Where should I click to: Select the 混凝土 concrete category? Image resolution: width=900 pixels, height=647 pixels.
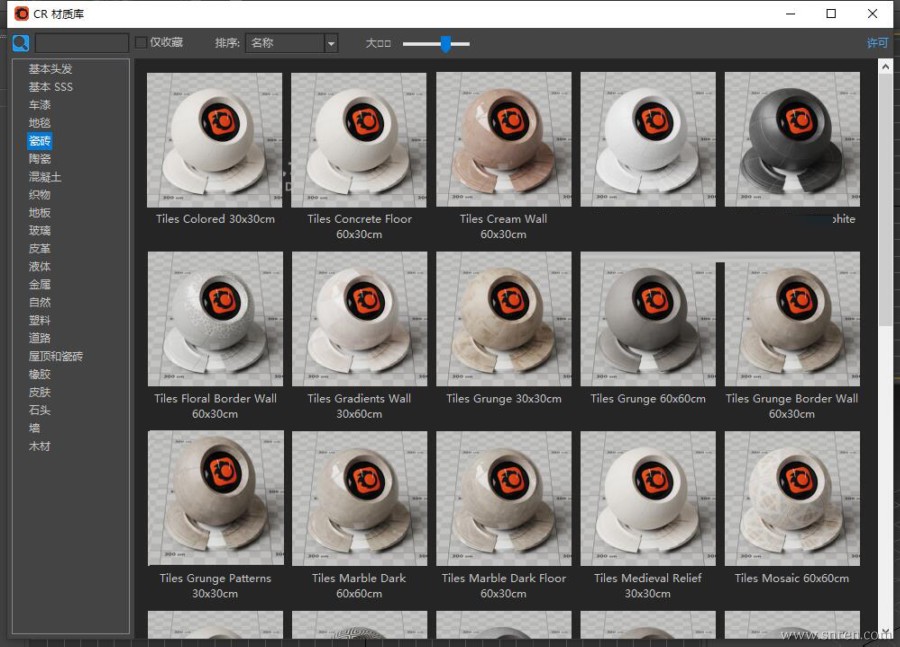(45, 177)
